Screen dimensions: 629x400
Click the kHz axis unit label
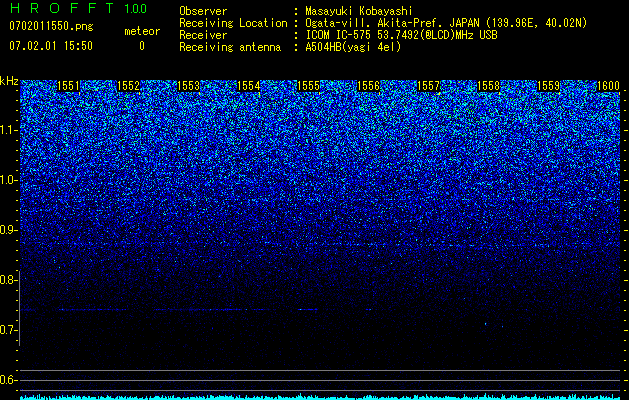pos(9,81)
